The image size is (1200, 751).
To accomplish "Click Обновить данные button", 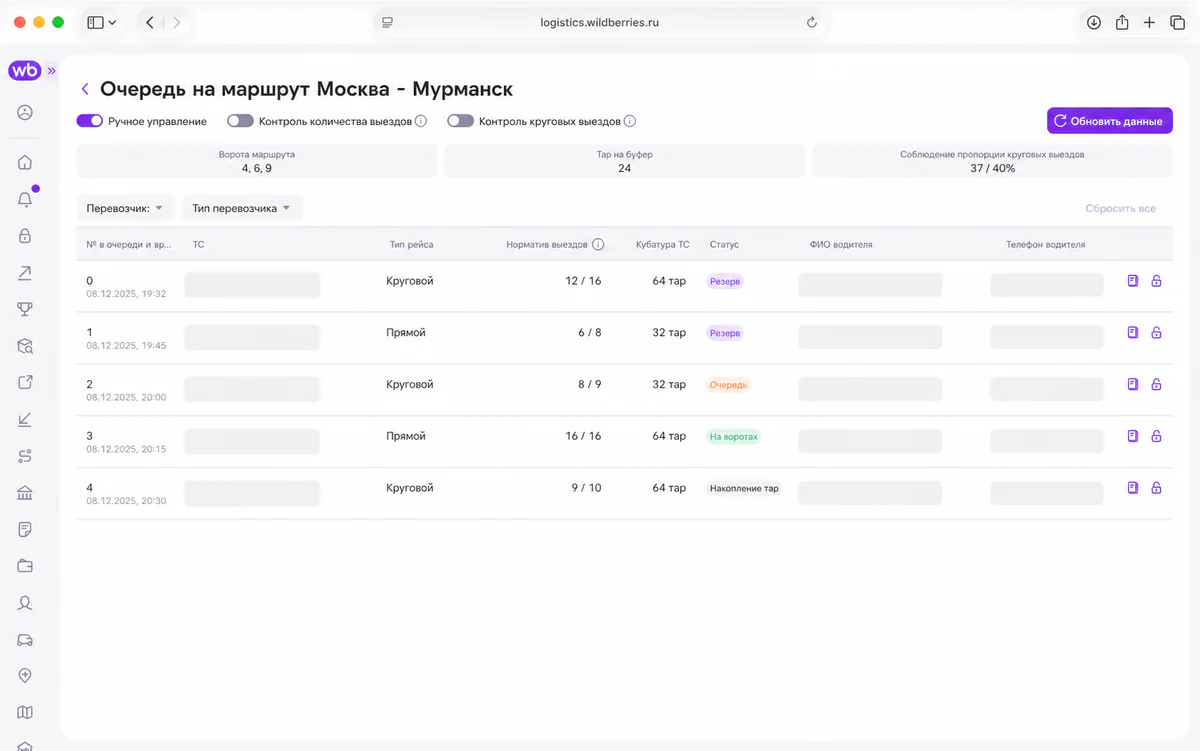I will point(1110,121).
